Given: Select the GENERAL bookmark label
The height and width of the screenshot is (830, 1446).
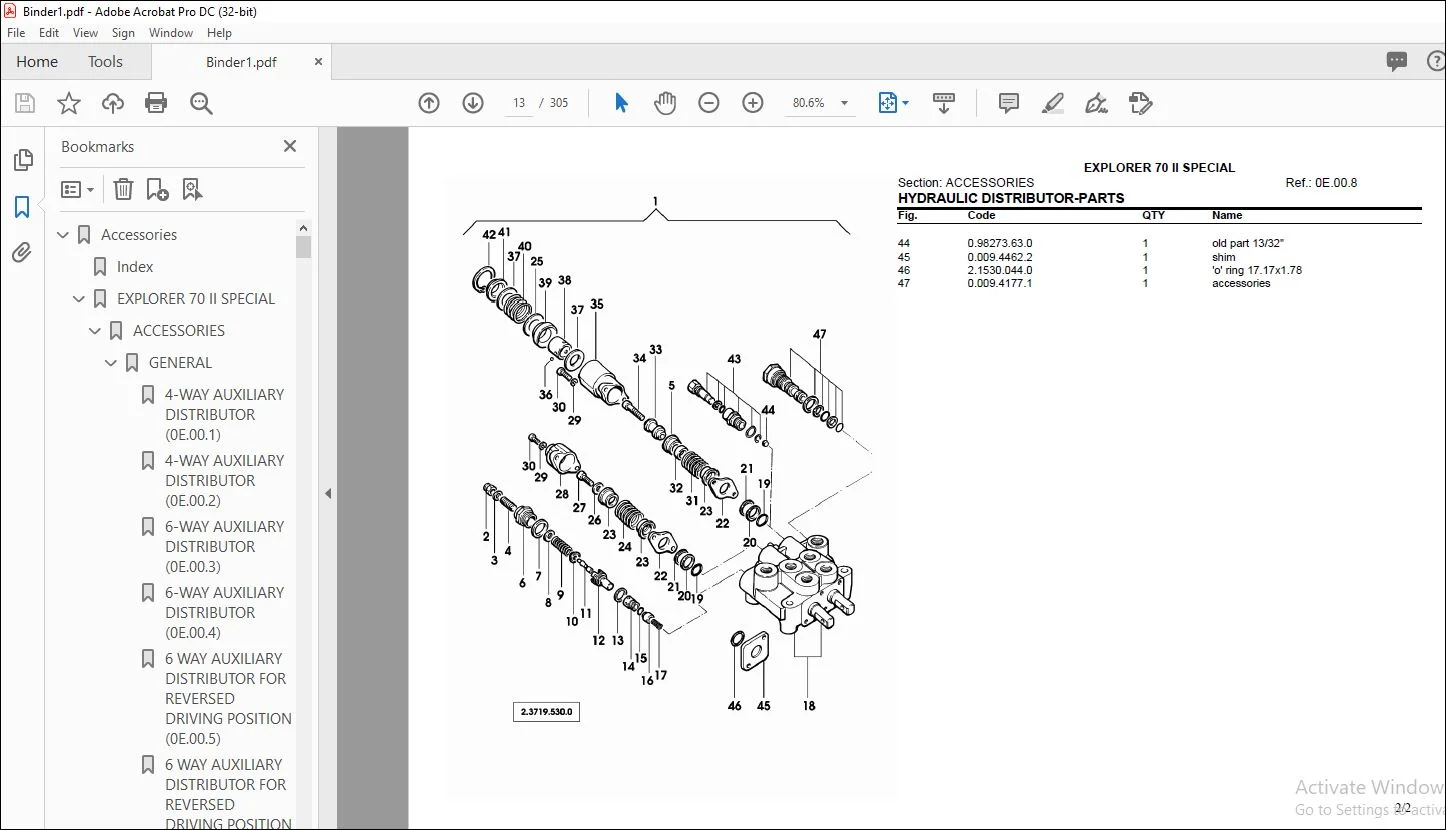Looking at the screenshot, I should (x=180, y=363).
